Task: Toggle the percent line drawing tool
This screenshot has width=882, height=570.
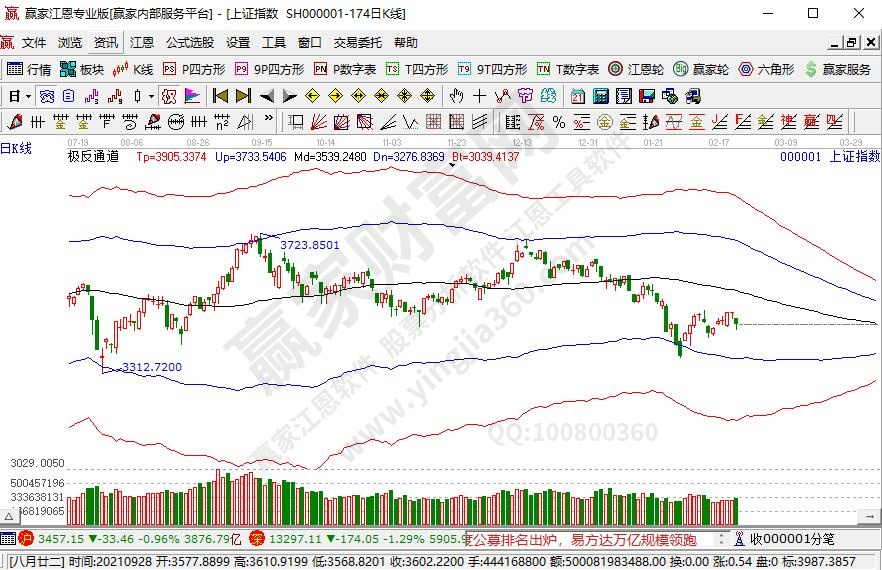Action: coord(558,122)
